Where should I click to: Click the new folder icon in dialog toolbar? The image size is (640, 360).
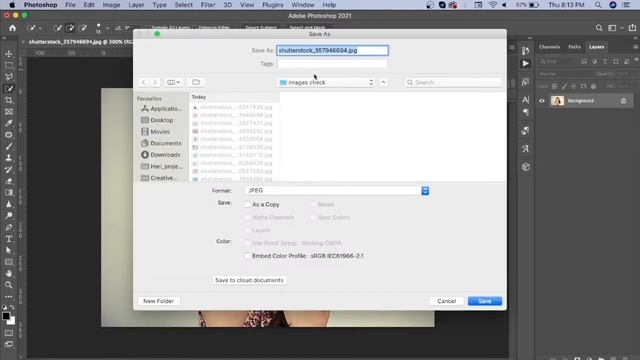click(x=196, y=82)
